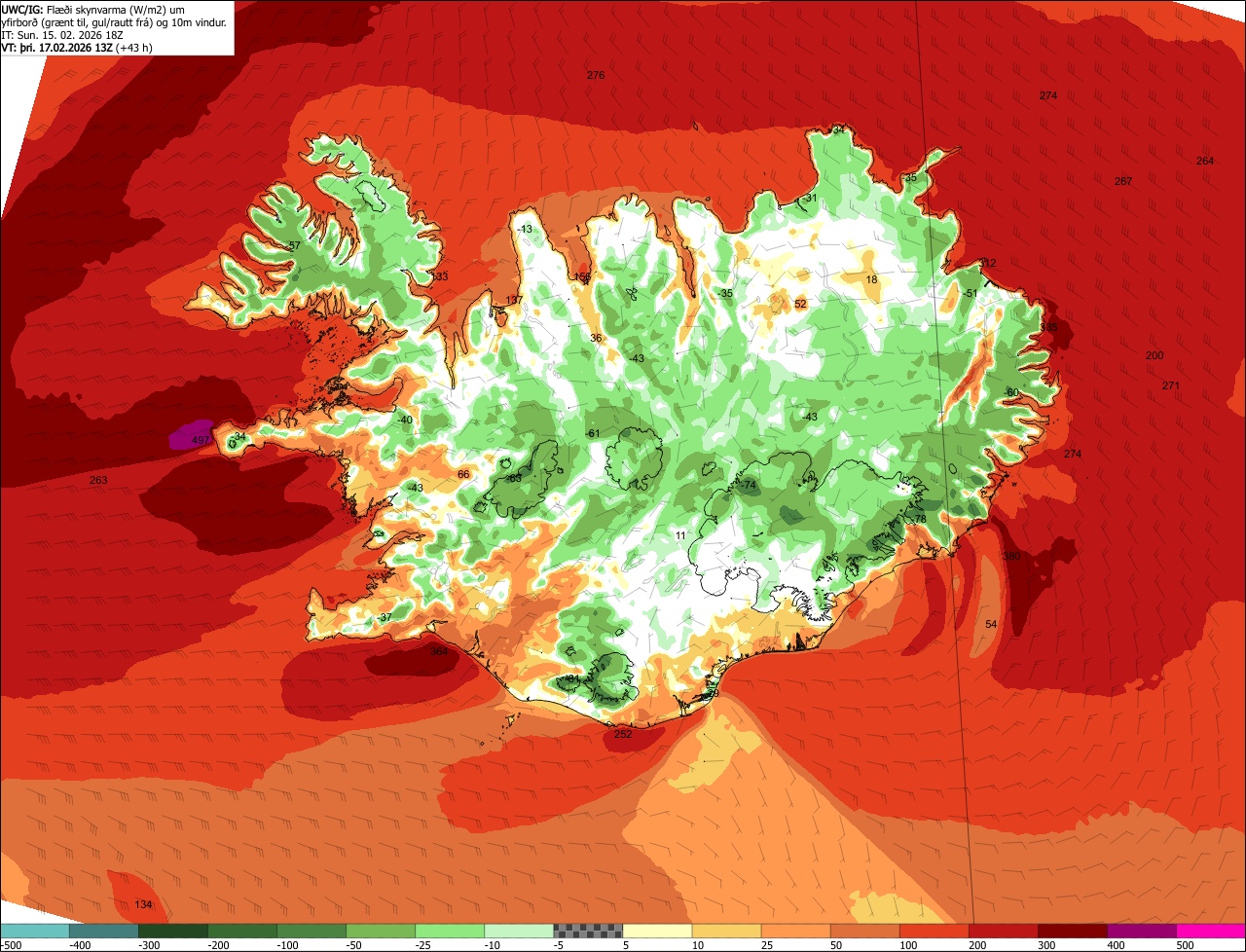Image resolution: width=1246 pixels, height=952 pixels.
Task: Click the map value 380 off the southeast coast
Action: coord(1011,556)
